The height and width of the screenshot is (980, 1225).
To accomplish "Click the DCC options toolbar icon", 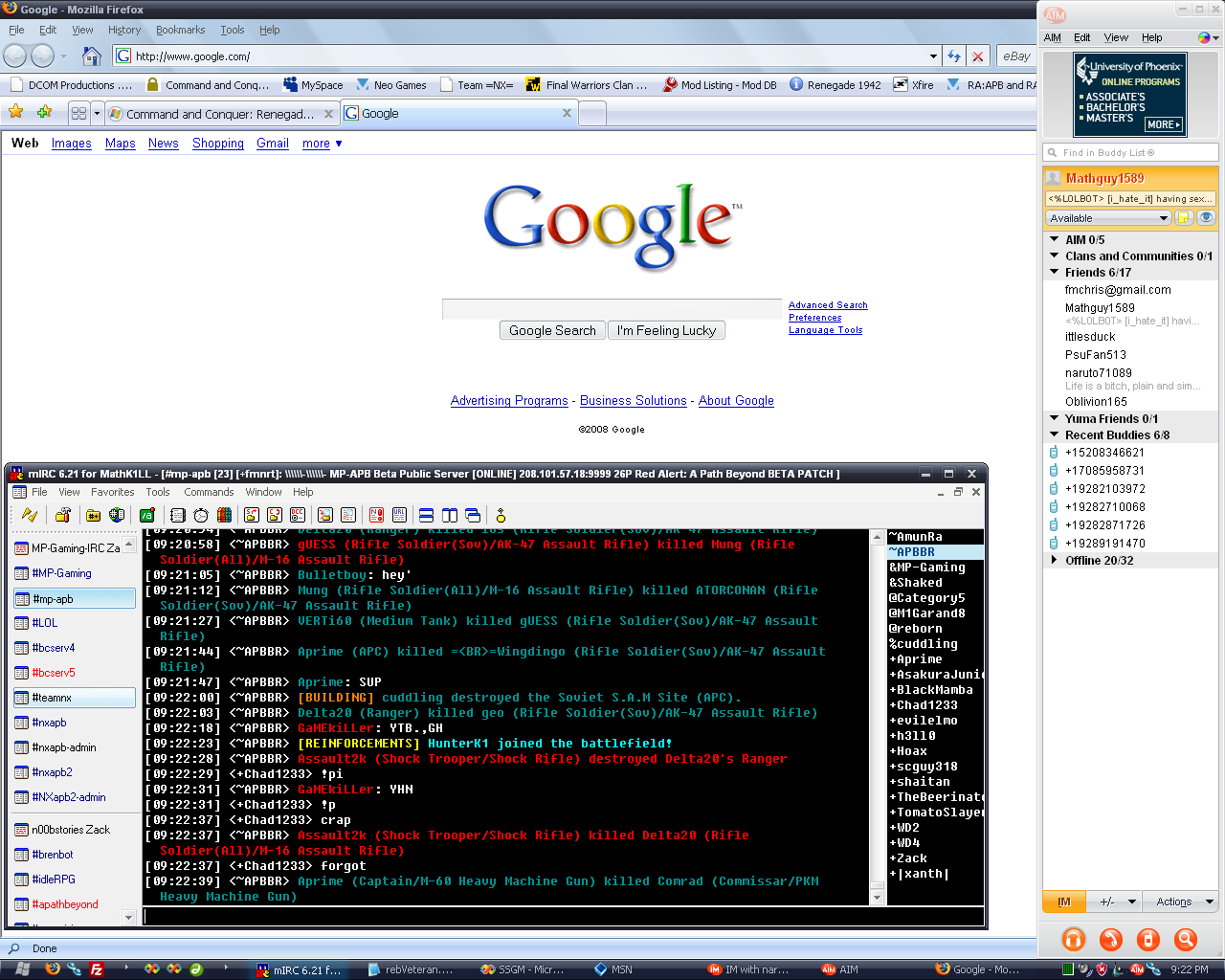I will (x=298, y=515).
